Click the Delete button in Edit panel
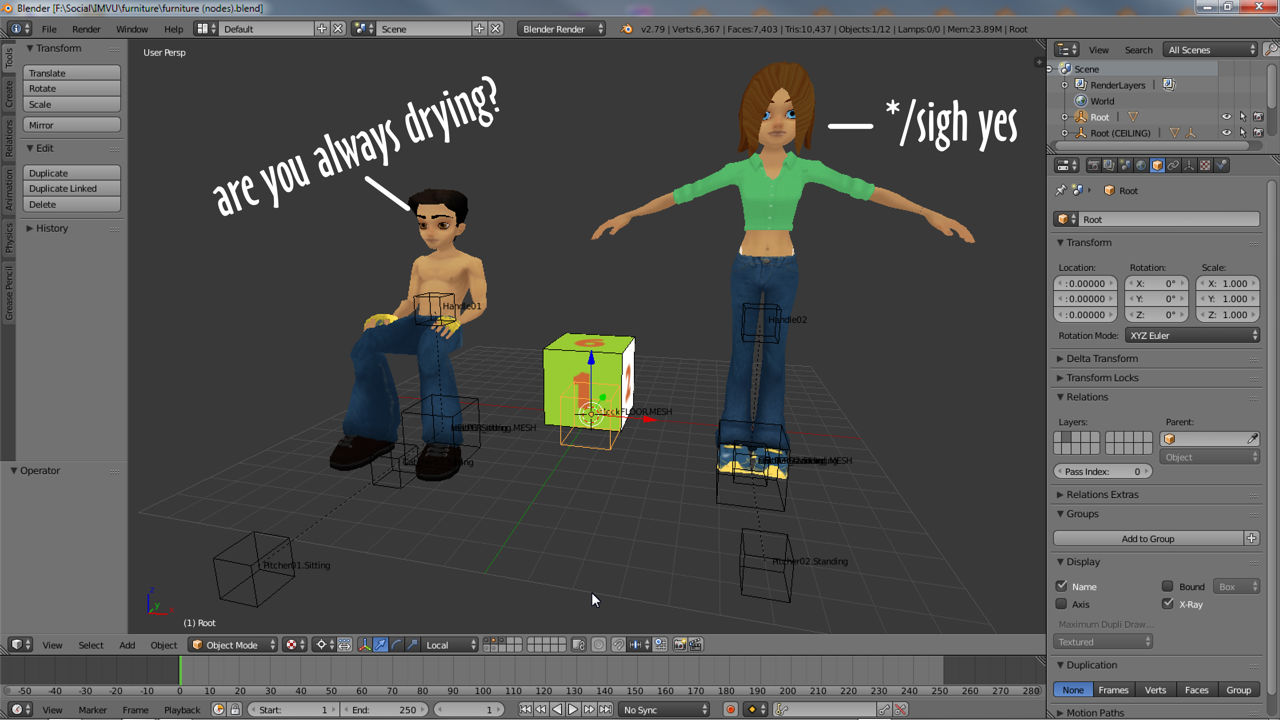 (x=72, y=204)
